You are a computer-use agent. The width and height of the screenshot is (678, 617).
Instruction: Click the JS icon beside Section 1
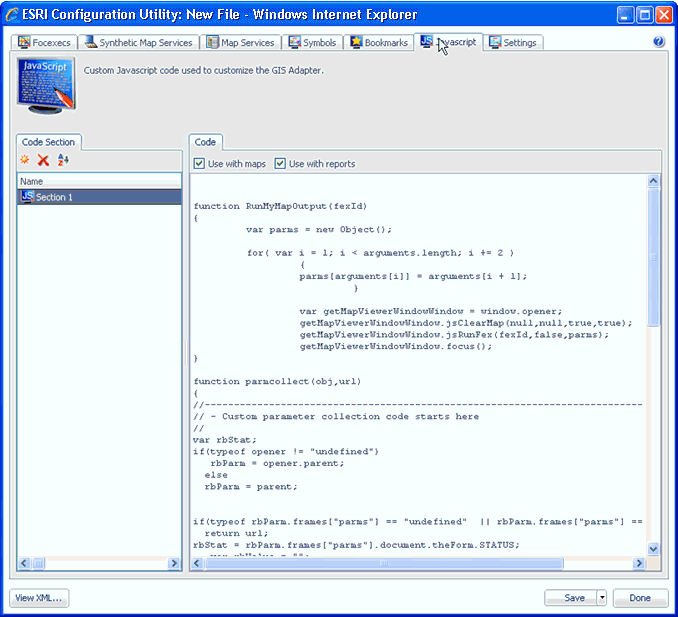point(27,196)
